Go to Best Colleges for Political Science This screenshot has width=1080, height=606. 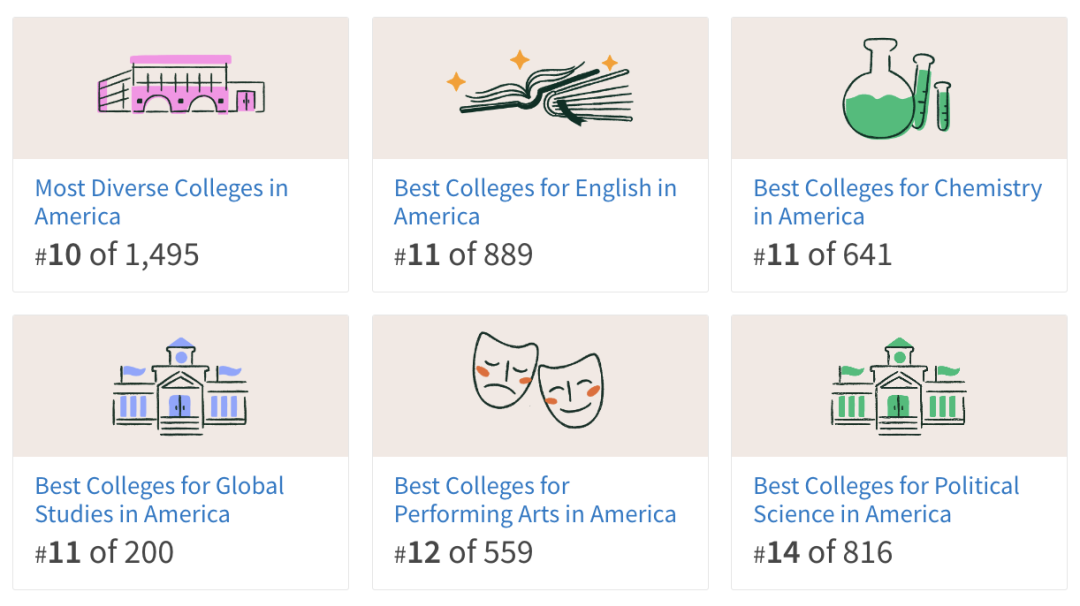[886, 500]
